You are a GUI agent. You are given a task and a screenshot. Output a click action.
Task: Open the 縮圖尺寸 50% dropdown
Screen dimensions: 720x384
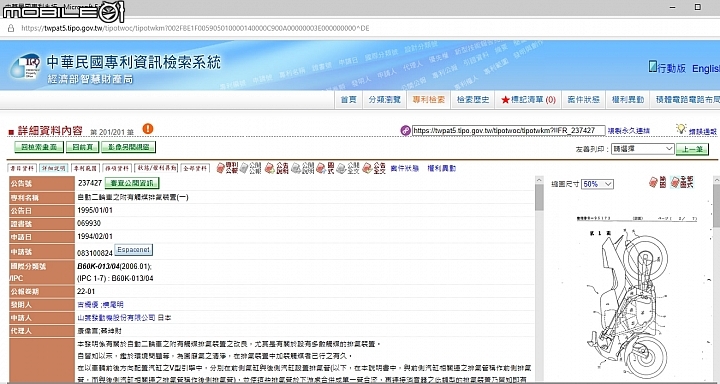tap(597, 184)
